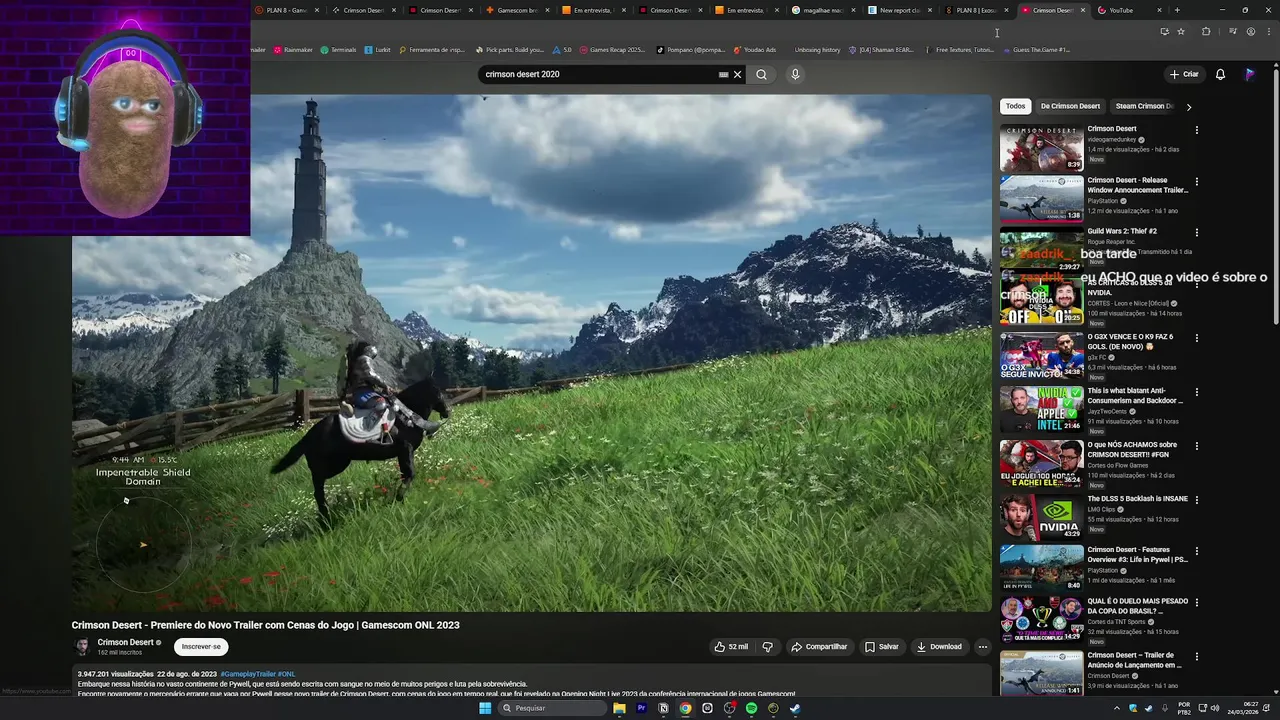The width and height of the screenshot is (1280, 720).
Task: Open thumbnail of 'This is what blatant Anti-Consumerism' video
Action: point(1042,409)
